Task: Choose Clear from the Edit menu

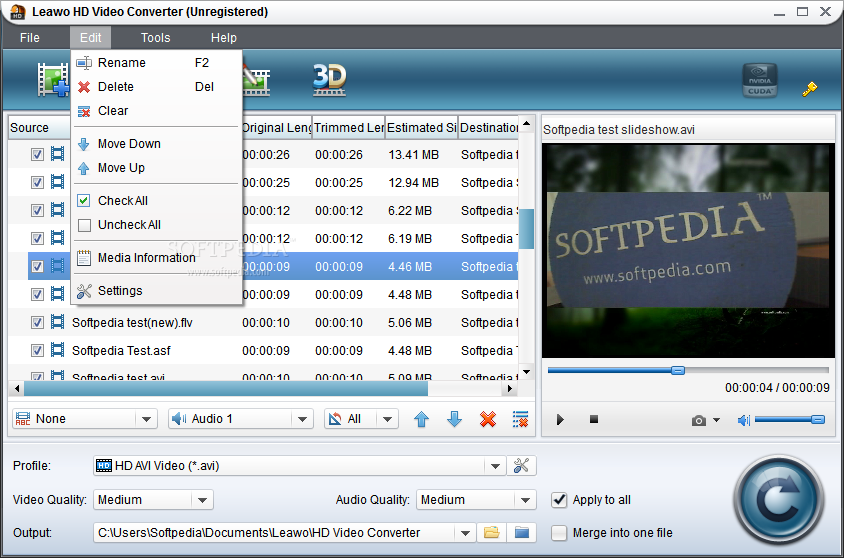Action: pos(156,111)
